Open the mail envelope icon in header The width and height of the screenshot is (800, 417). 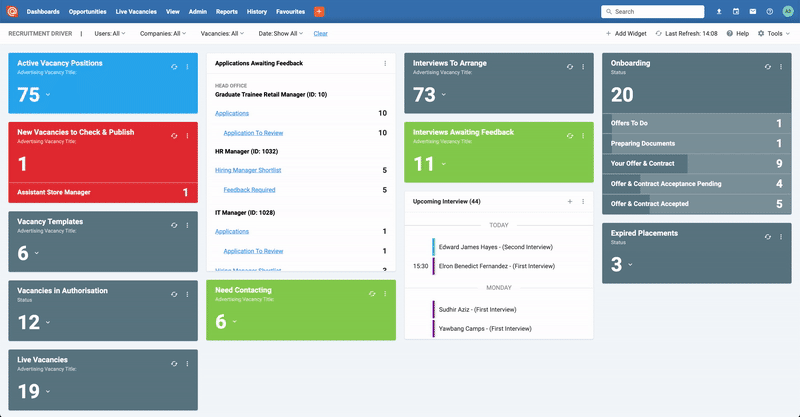click(x=753, y=11)
